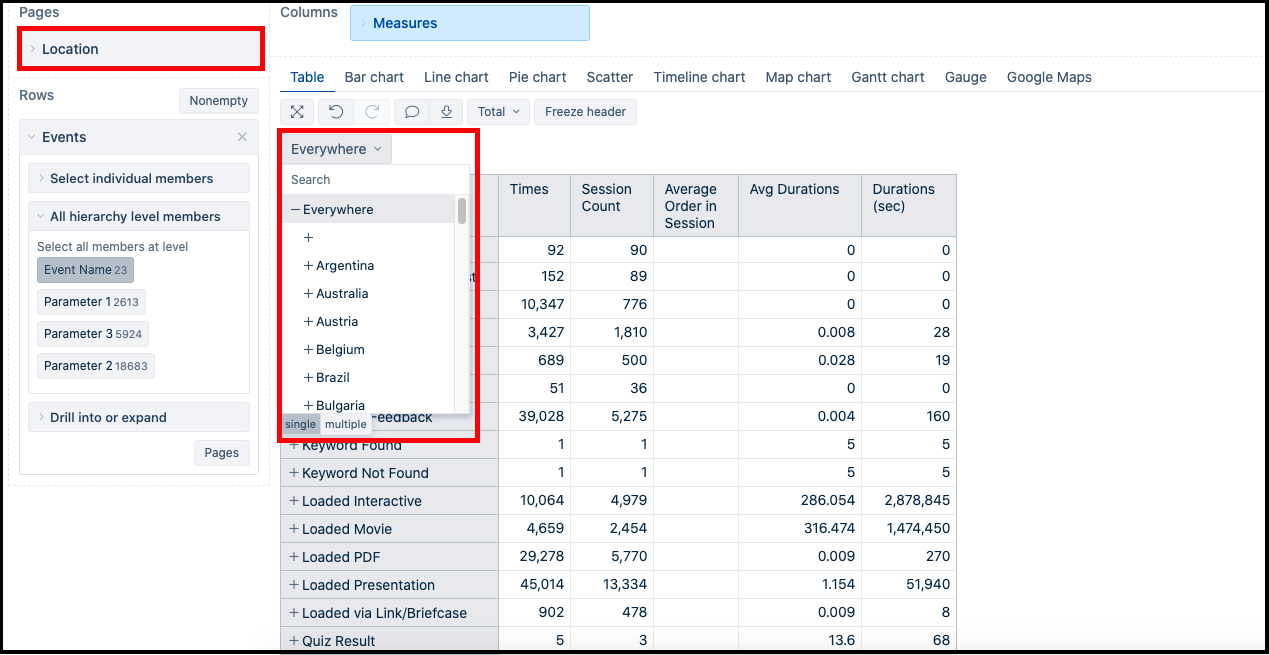Switch page selection to single mode
Viewport: 1269px width, 655px height.
(x=300, y=425)
